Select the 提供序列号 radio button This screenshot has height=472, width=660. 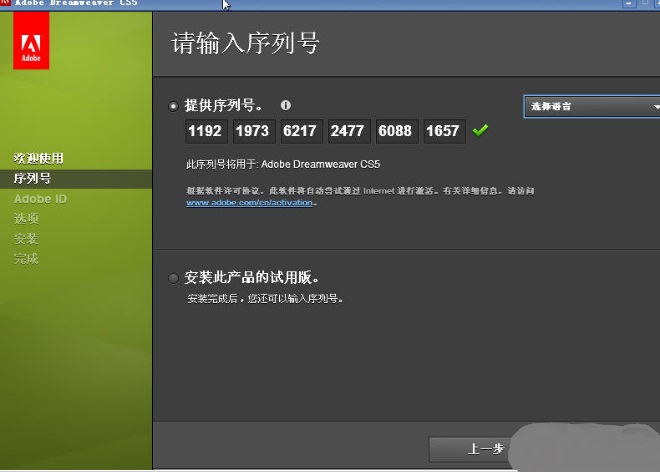(x=174, y=106)
